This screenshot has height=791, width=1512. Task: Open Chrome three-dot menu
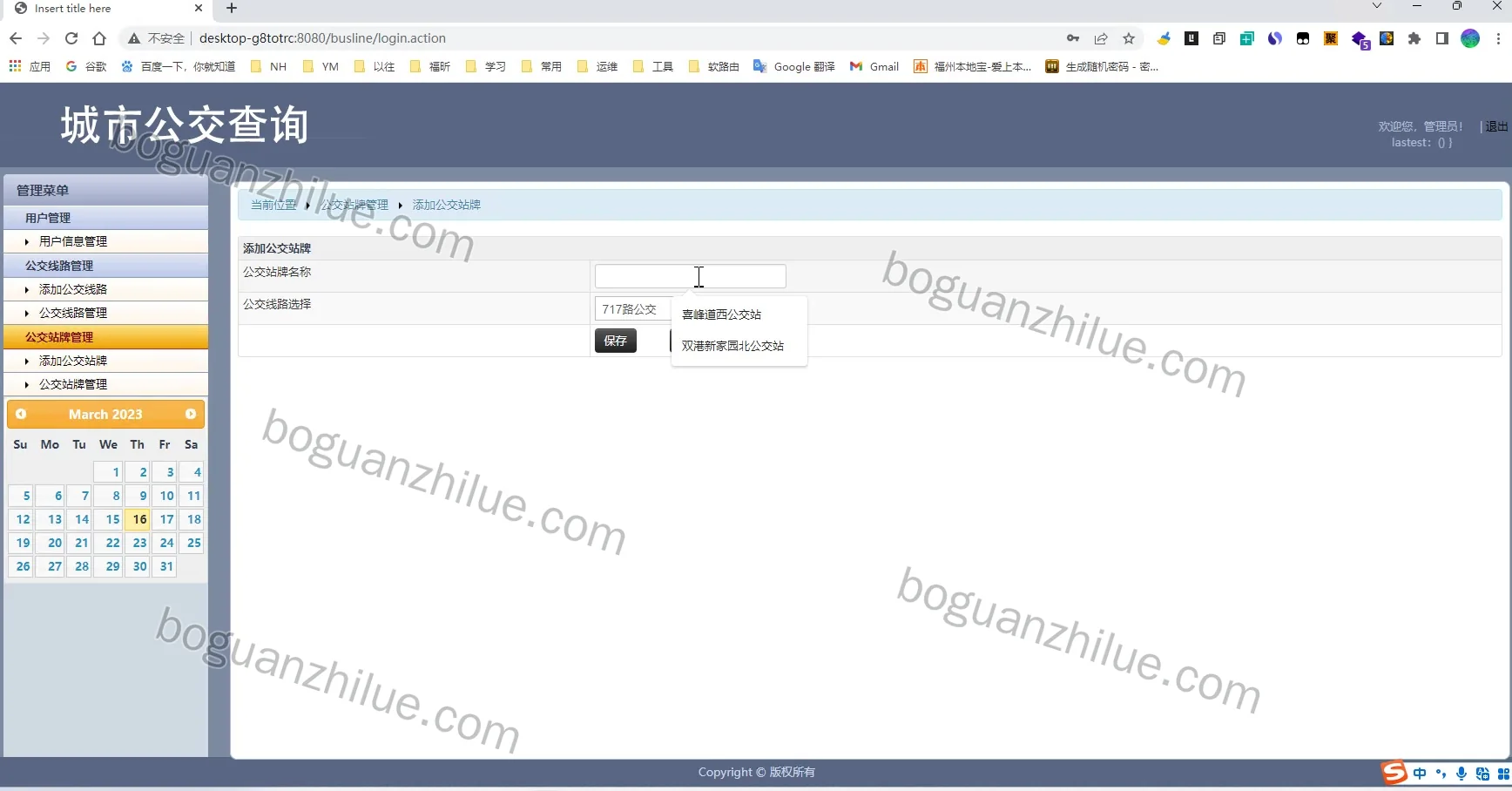coord(1498,38)
